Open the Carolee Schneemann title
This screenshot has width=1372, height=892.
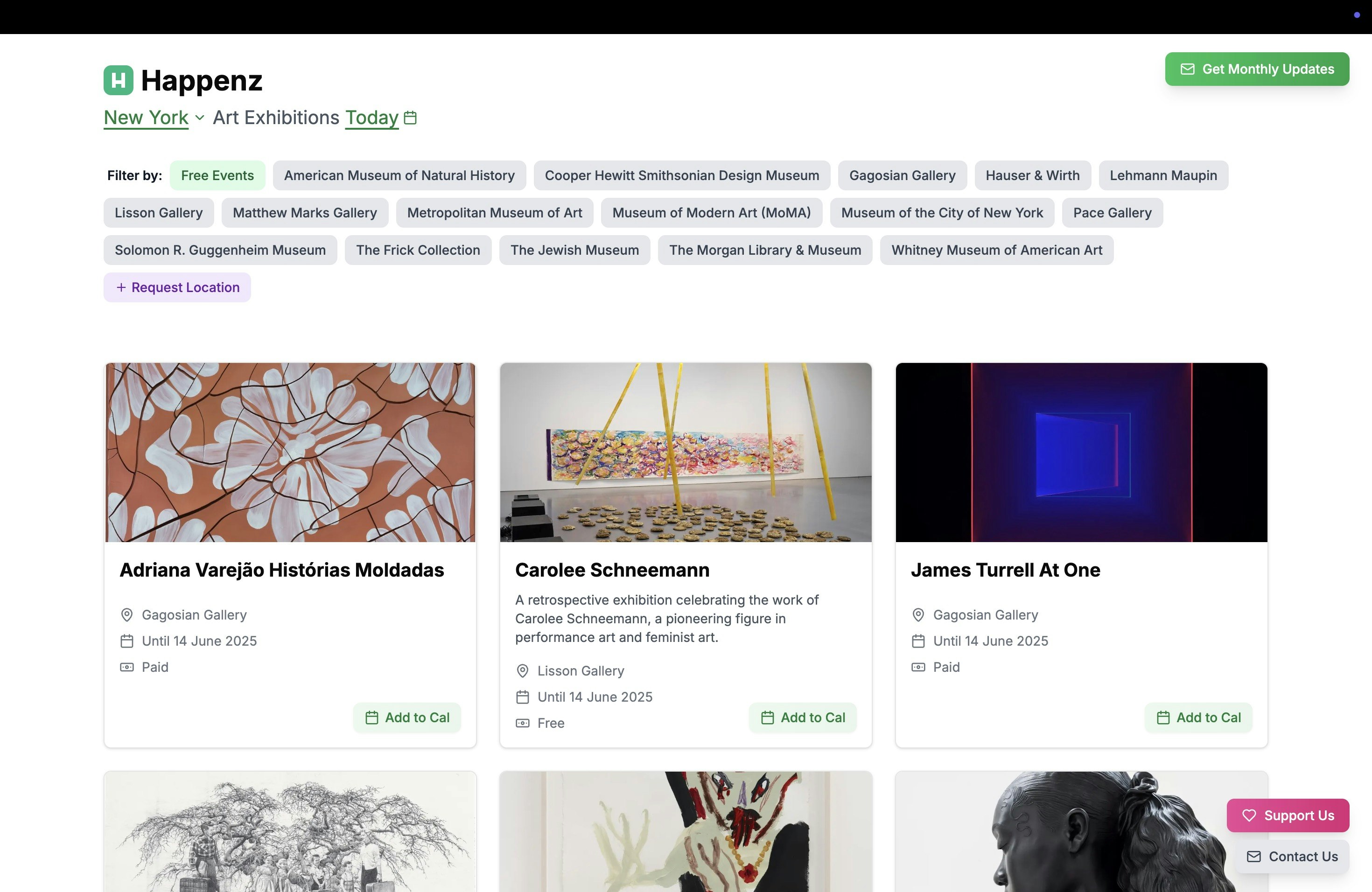pyautogui.click(x=612, y=570)
